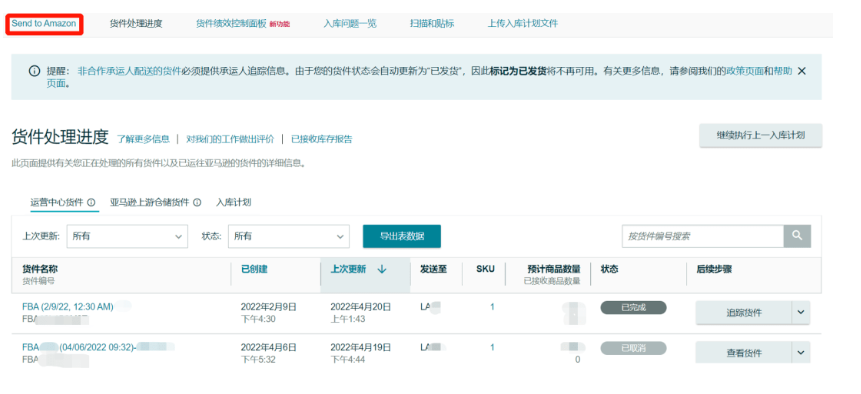Open Send to Amazon tab
The width and height of the screenshot is (861, 394).
click(x=44, y=24)
